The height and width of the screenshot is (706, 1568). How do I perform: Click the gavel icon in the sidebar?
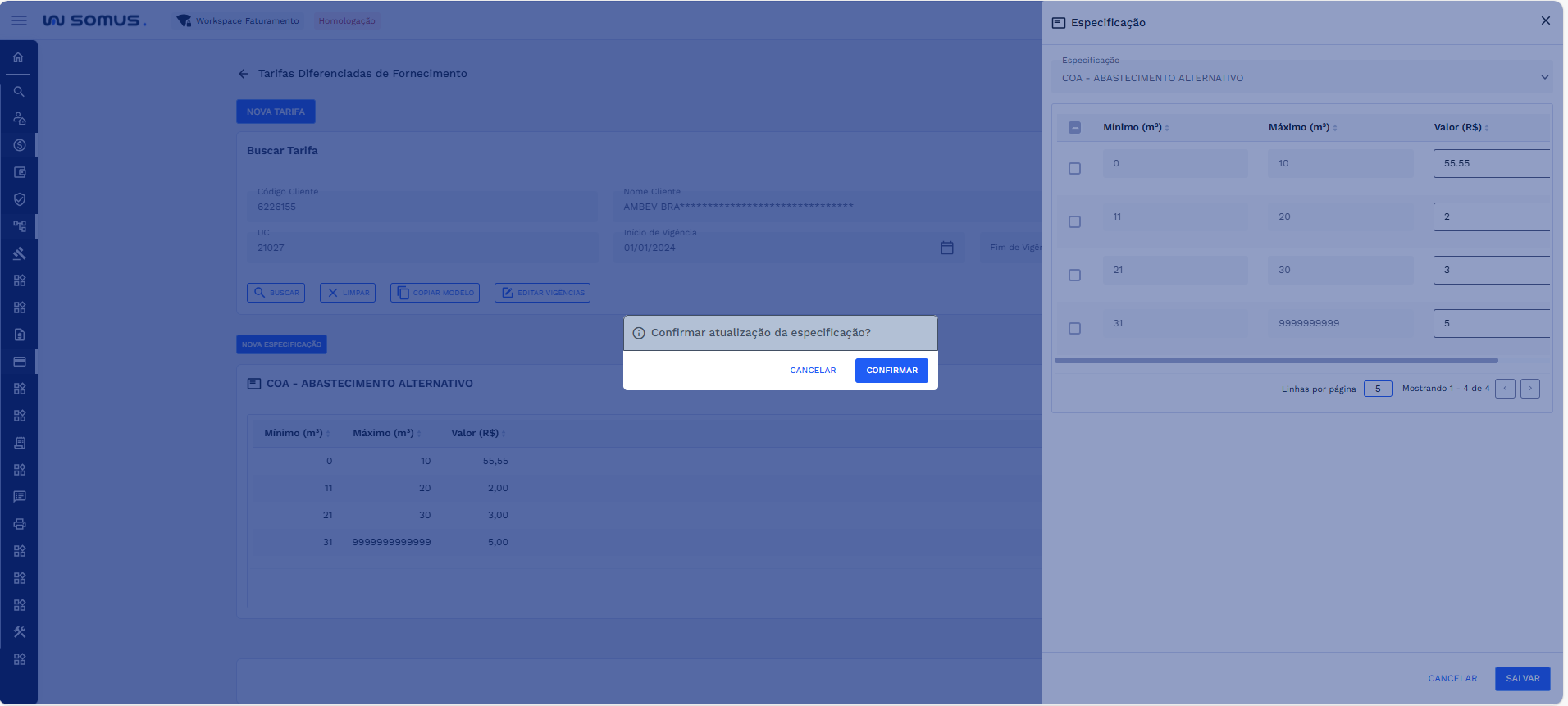[x=19, y=253]
